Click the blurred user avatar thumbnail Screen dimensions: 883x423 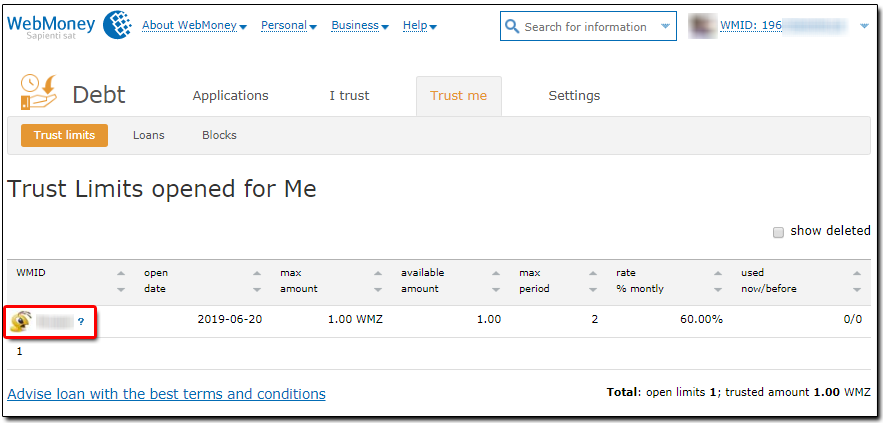click(701, 26)
